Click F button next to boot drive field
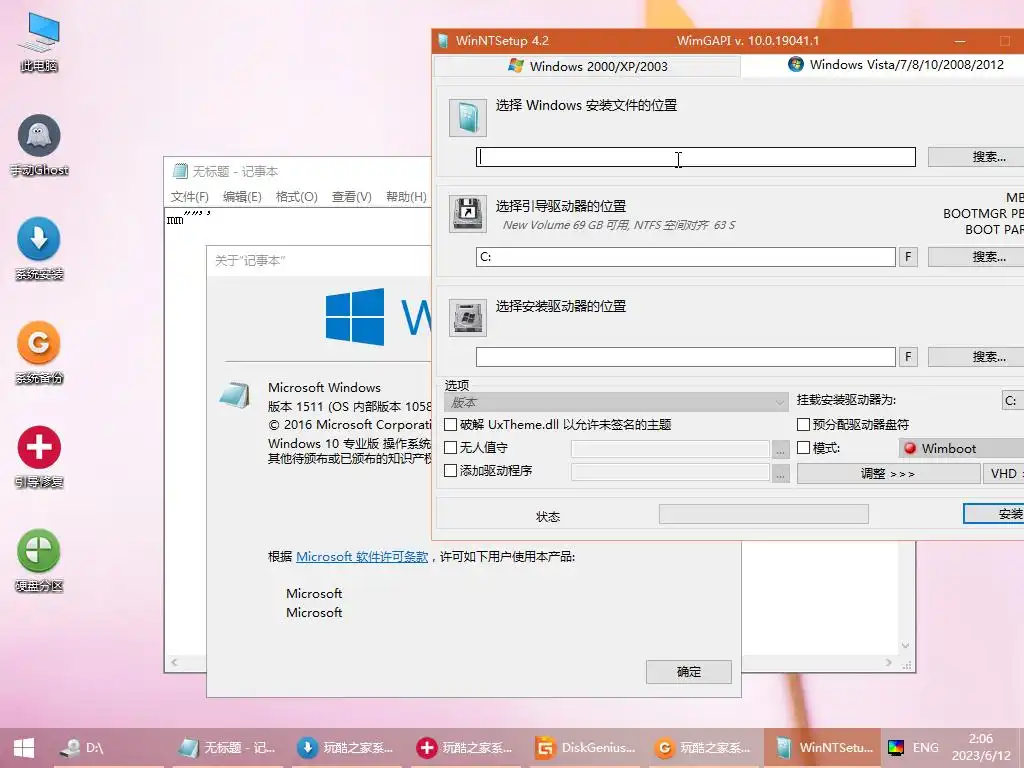 pos(908,257)
